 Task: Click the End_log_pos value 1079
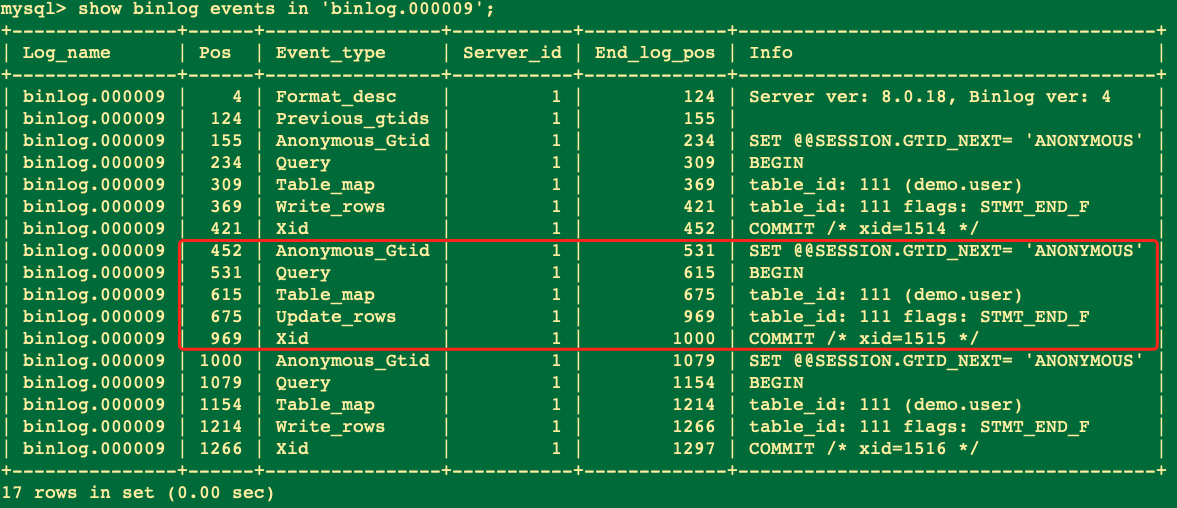click(x=694, y=360)
